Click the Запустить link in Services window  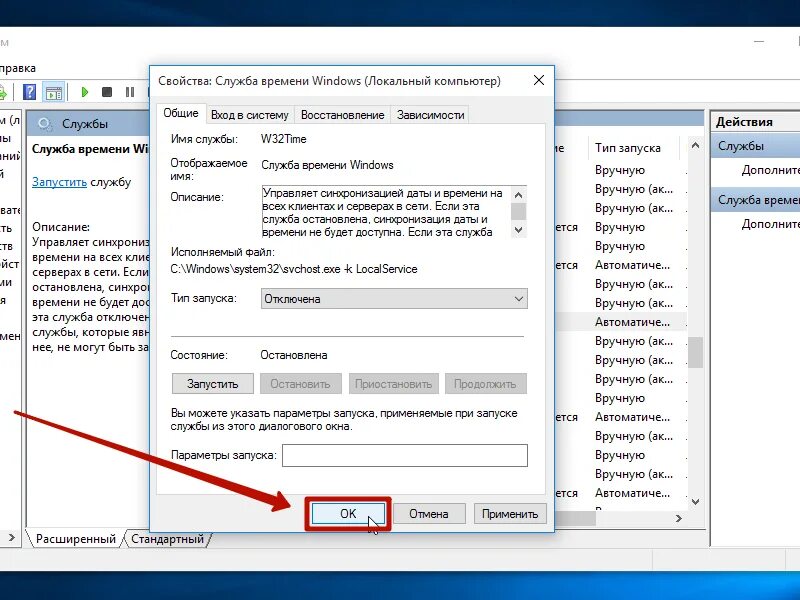(x=59, y=182)
